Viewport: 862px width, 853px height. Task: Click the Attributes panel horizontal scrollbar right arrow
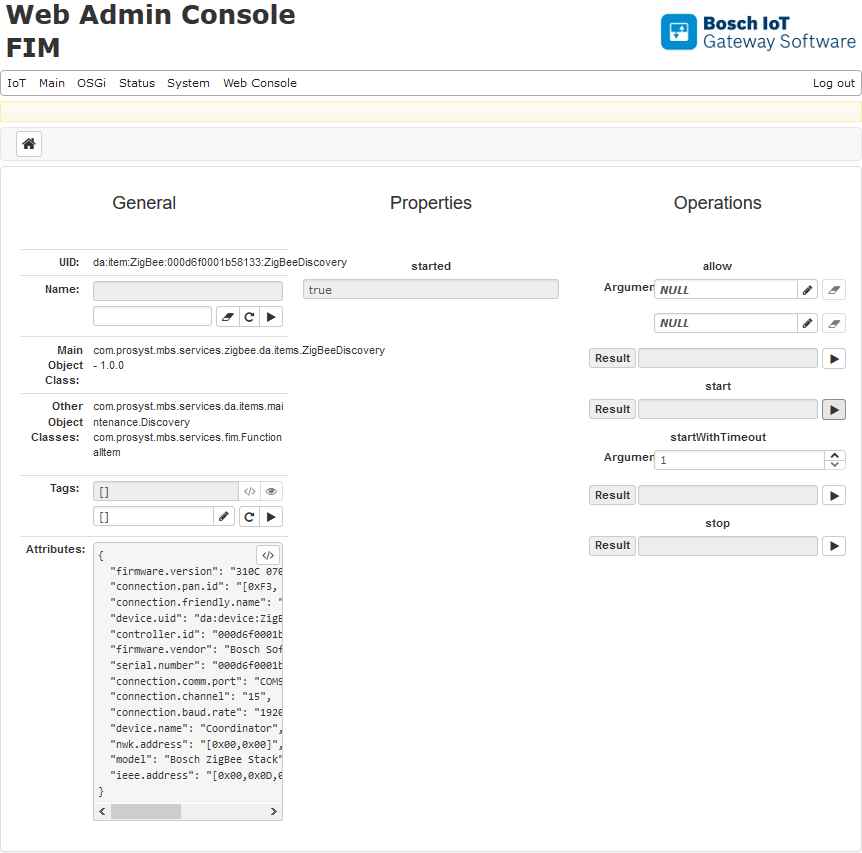point(271,811)
